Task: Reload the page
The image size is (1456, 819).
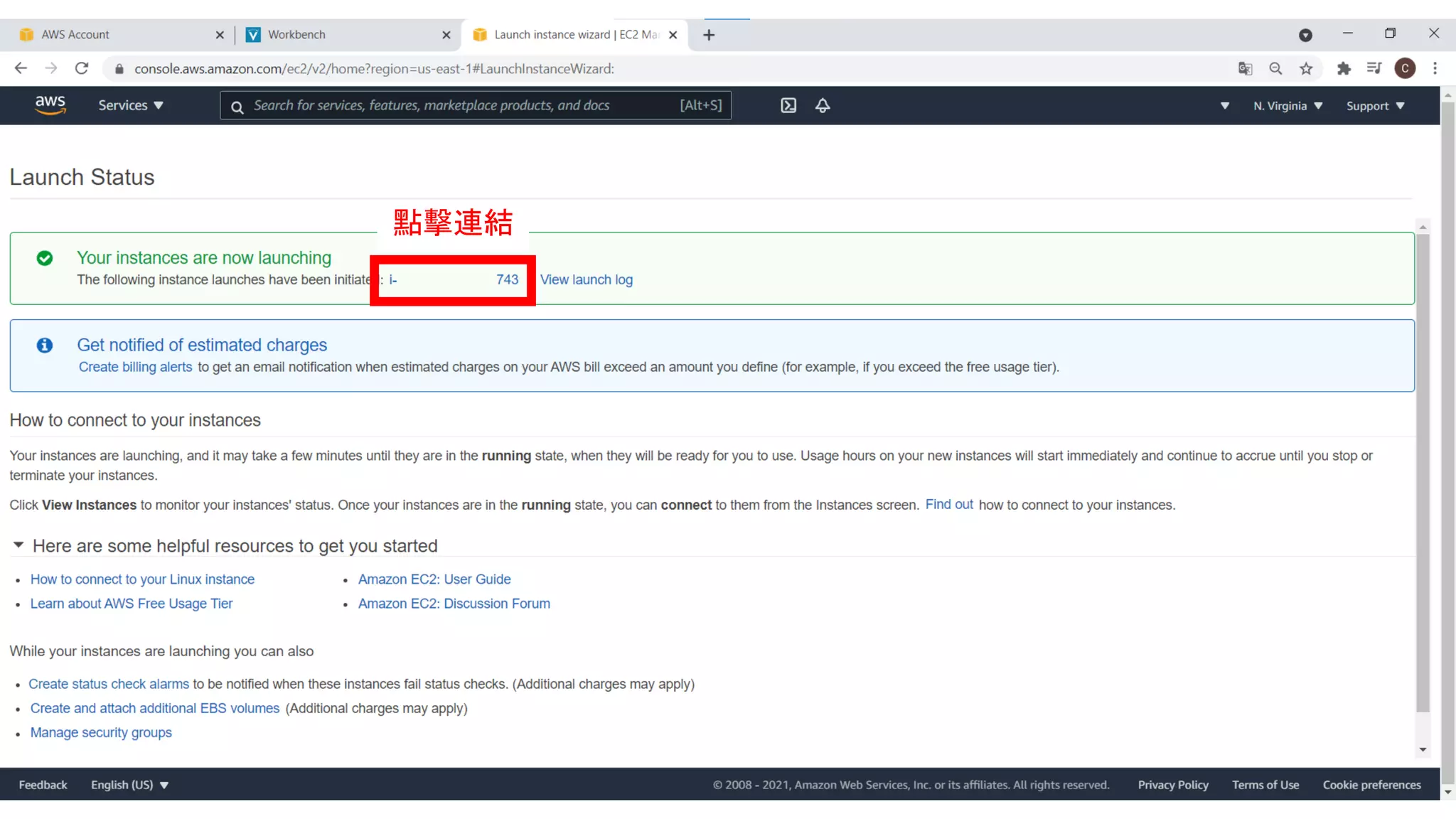Action: pos(82,68)
